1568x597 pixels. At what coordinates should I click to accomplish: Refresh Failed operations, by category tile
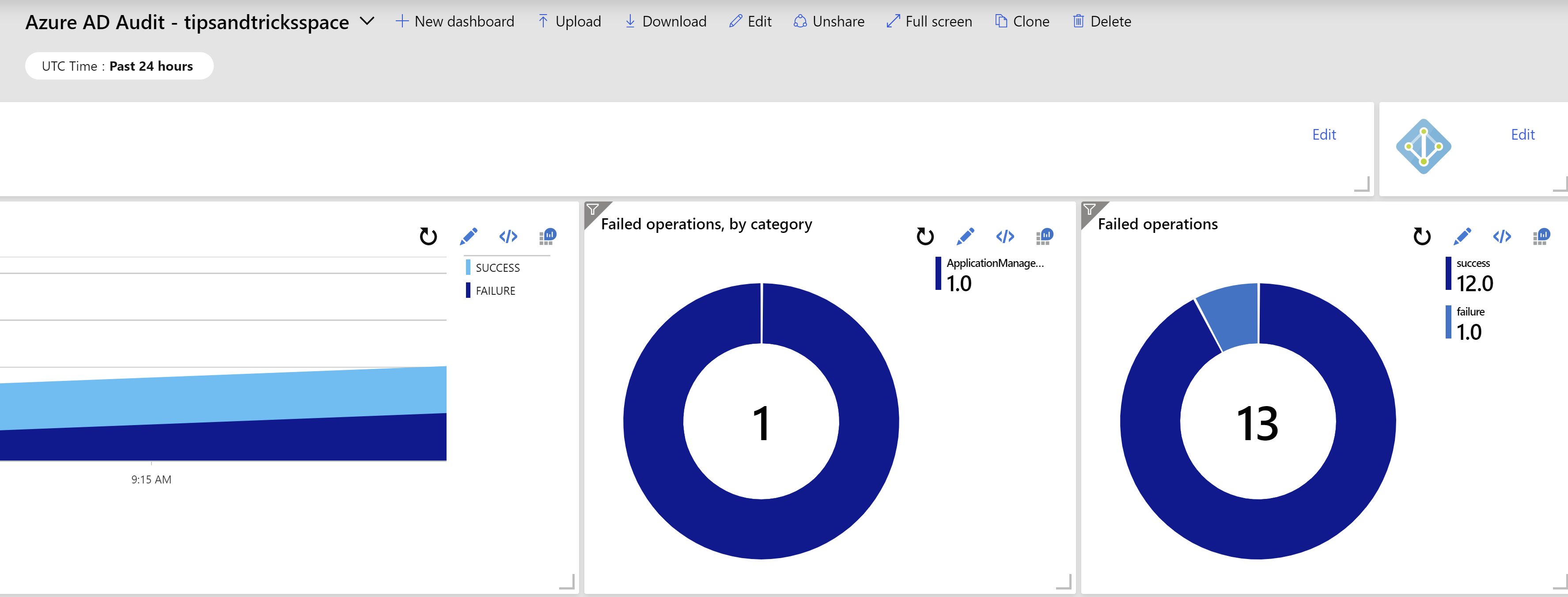925,236
